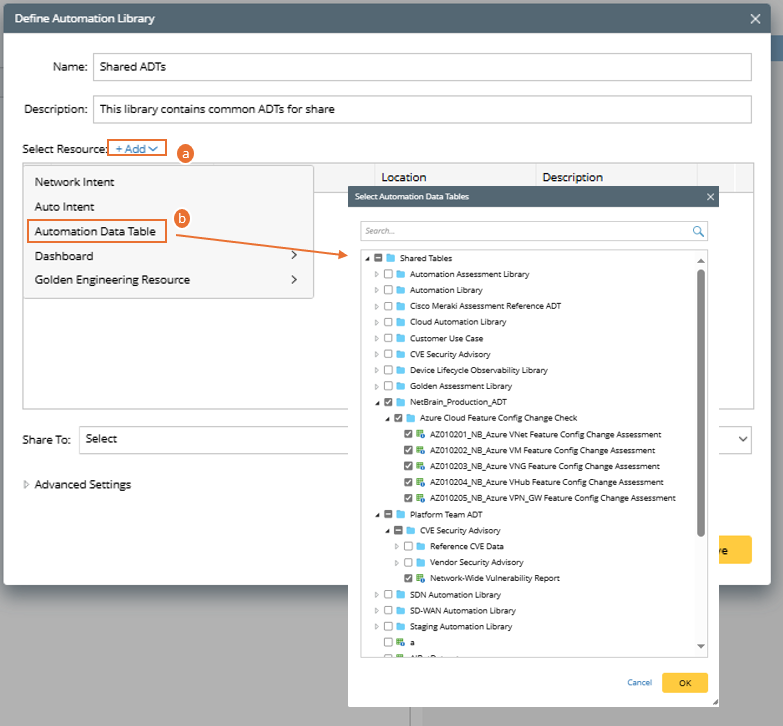
Task: Select Network Intent in the Add menu
Action: 75,182
